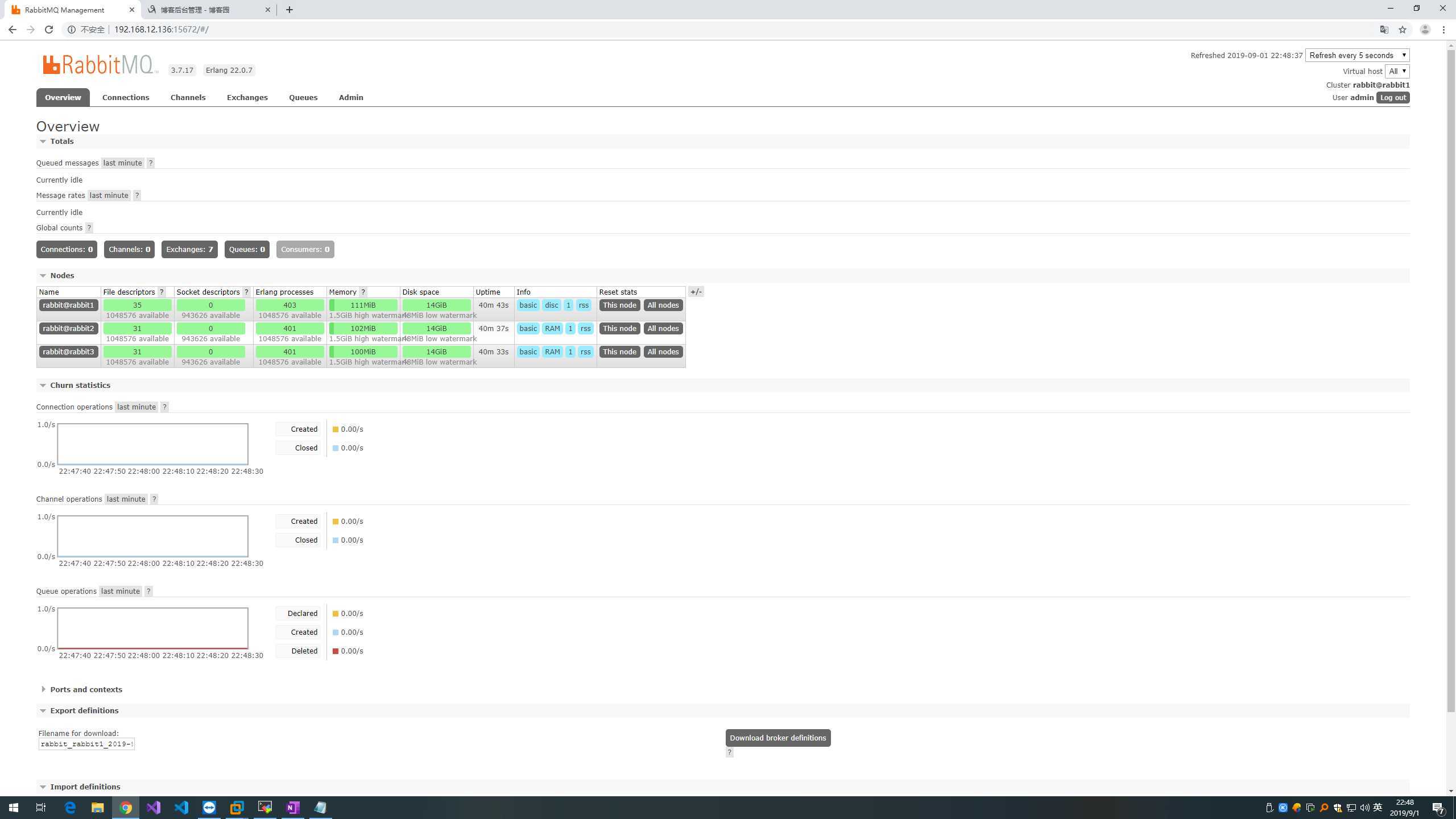Click help icon next to Connection operations
The image size is (1456, 819).
[165, 407]
